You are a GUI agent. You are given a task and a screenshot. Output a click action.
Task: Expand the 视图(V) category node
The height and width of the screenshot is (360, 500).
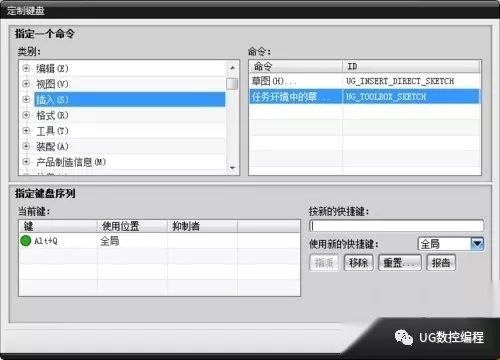coord(26,84)
